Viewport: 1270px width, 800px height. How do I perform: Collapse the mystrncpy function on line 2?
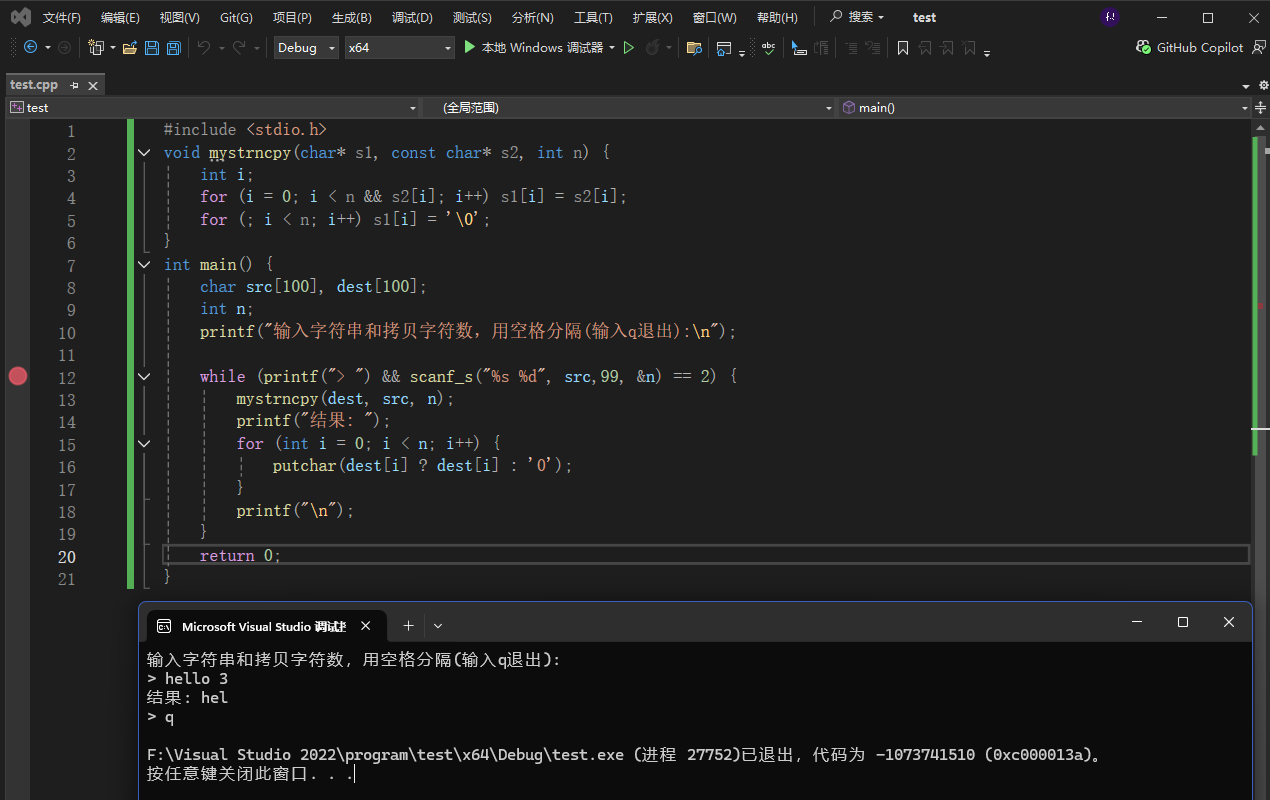pos(144,153)
